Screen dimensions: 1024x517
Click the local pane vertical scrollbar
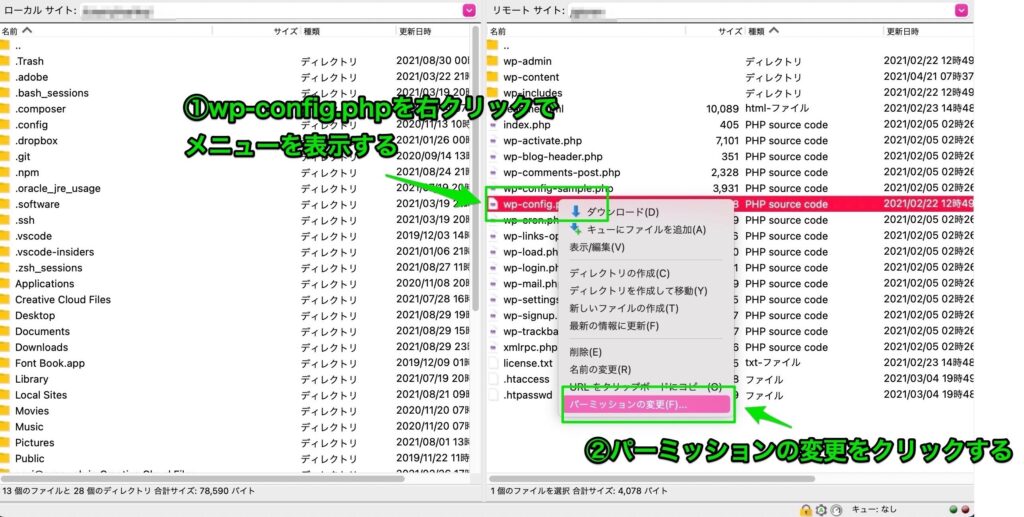476,168
